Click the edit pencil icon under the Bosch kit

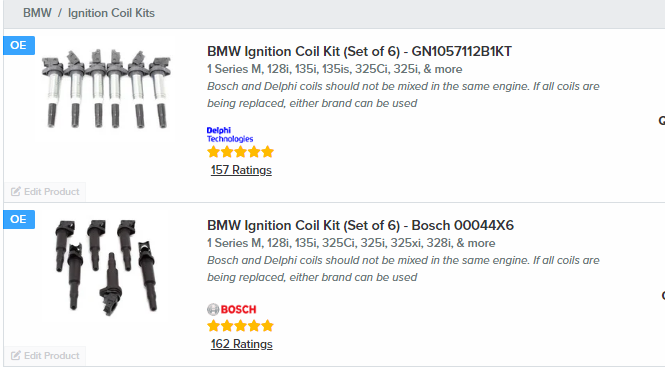(16, 356)
